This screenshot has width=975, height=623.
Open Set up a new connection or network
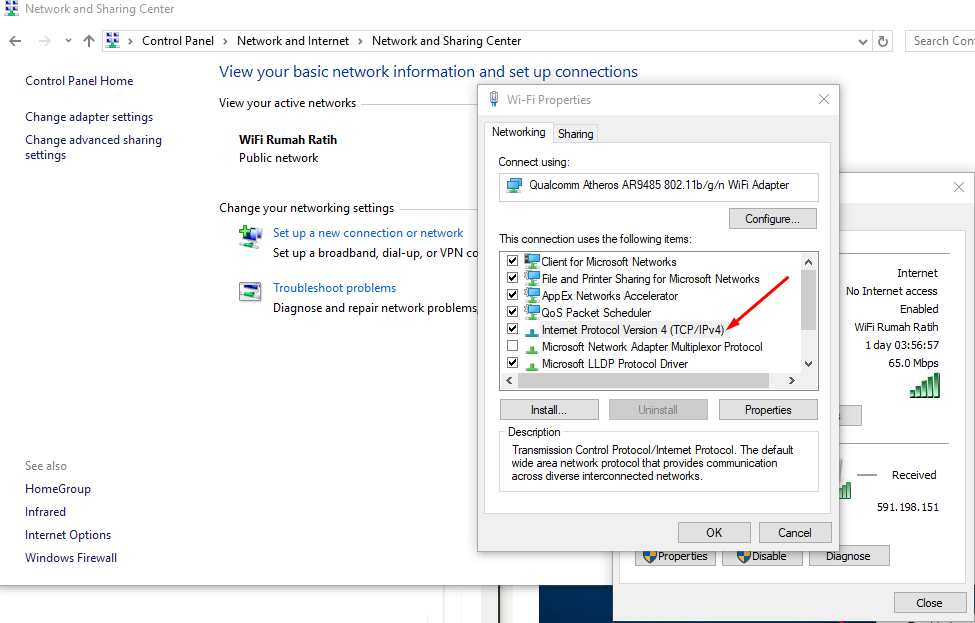[x=368, y=233]
